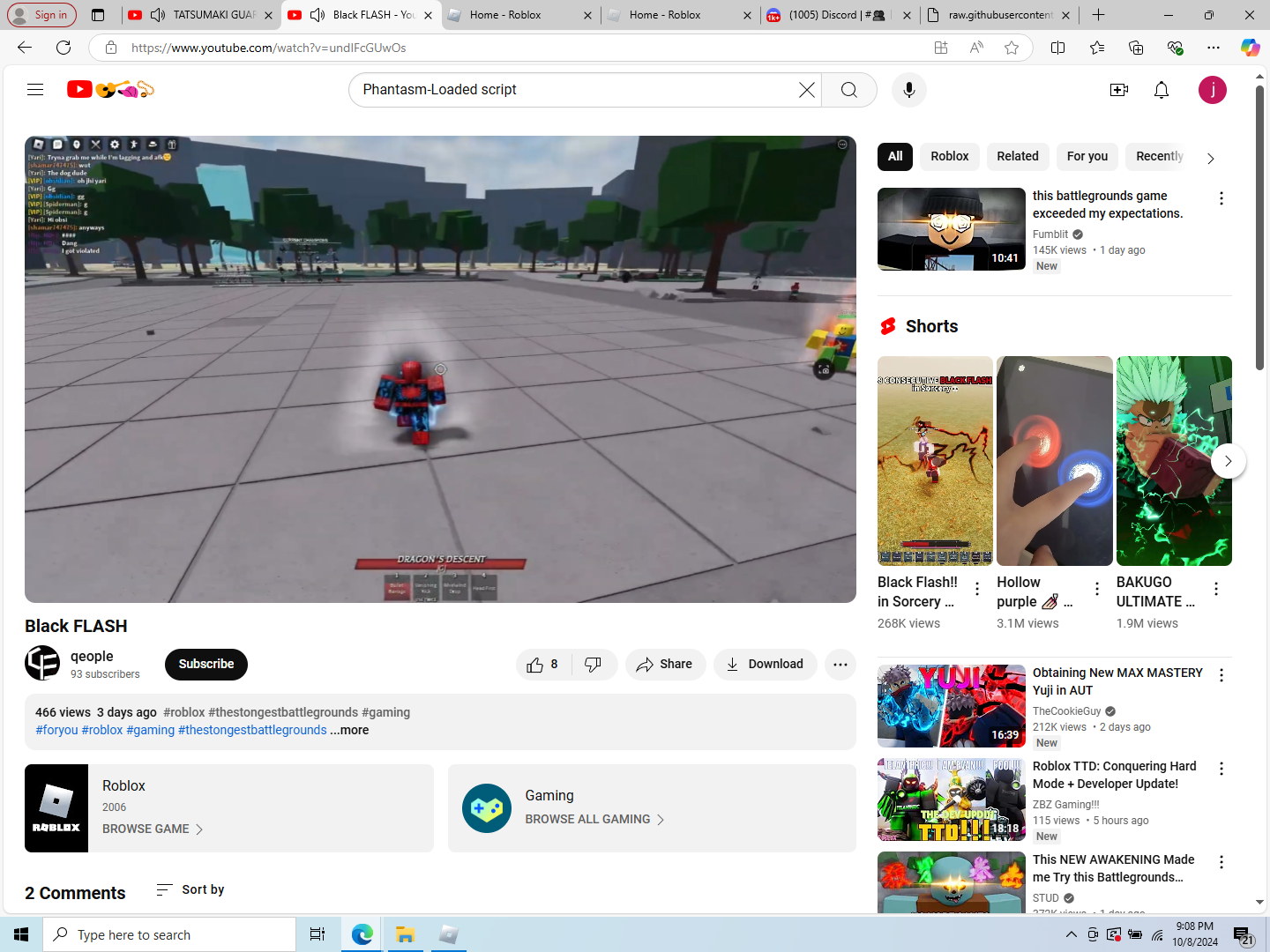
Task: Open options for Hollow purple short
Action: (x=1097, y=589)
